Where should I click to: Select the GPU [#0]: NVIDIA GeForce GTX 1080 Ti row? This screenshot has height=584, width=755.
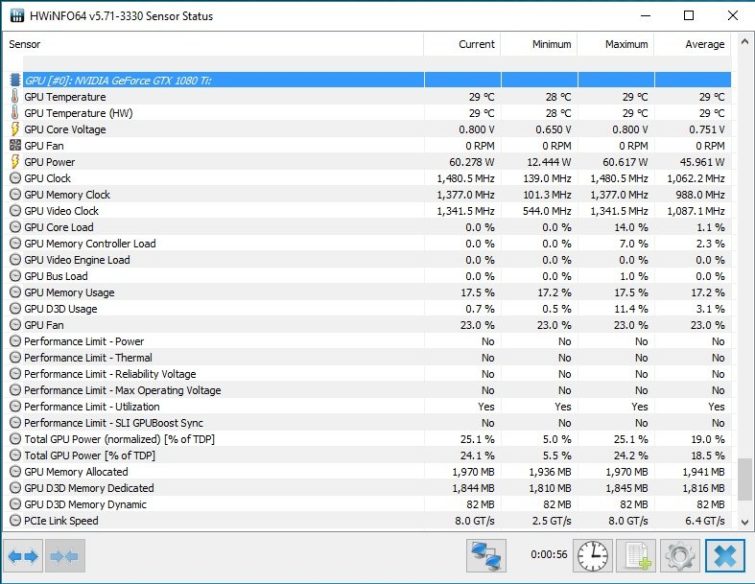[x=377, y=80]
